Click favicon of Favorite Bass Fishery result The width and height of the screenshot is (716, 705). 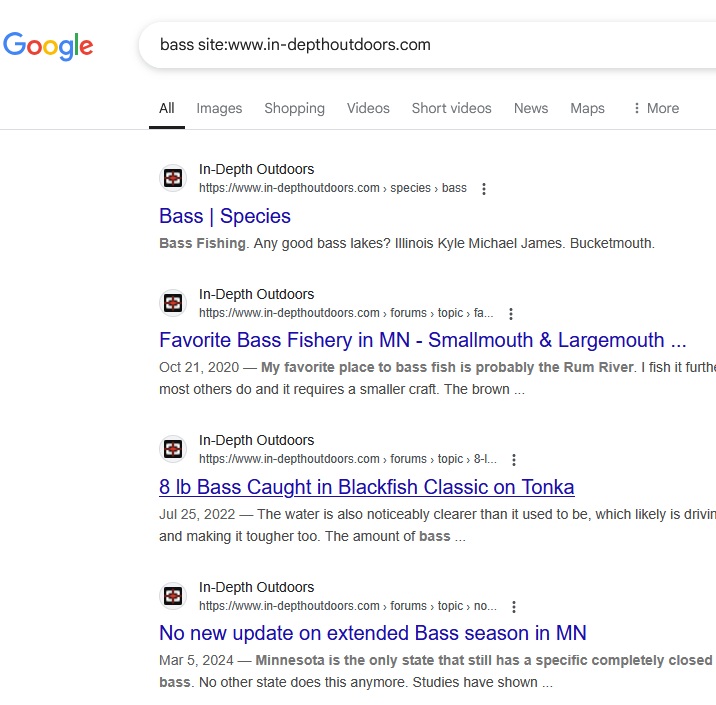pos(173,303)
